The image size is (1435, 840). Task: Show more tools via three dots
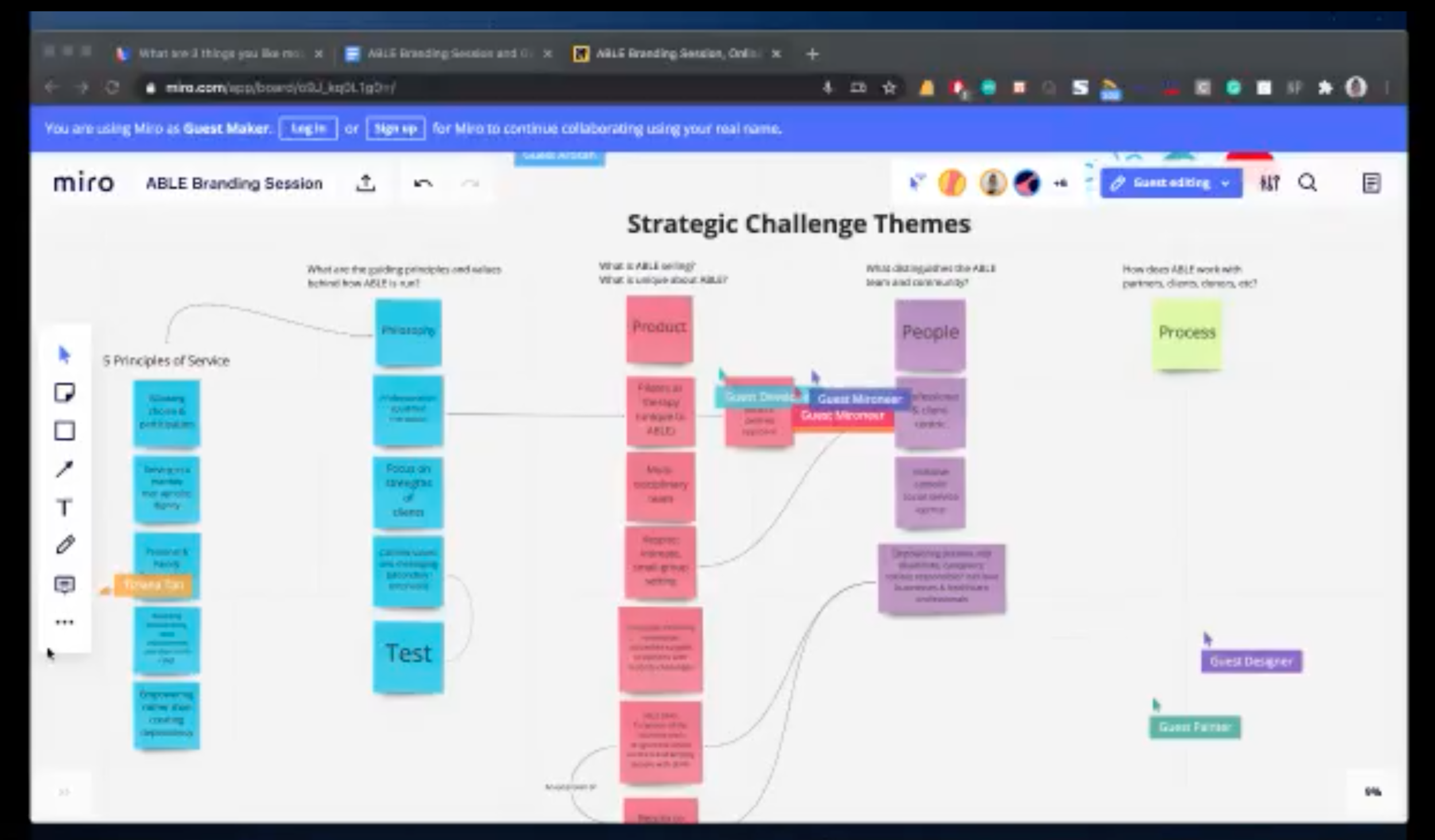pos(64,622)
